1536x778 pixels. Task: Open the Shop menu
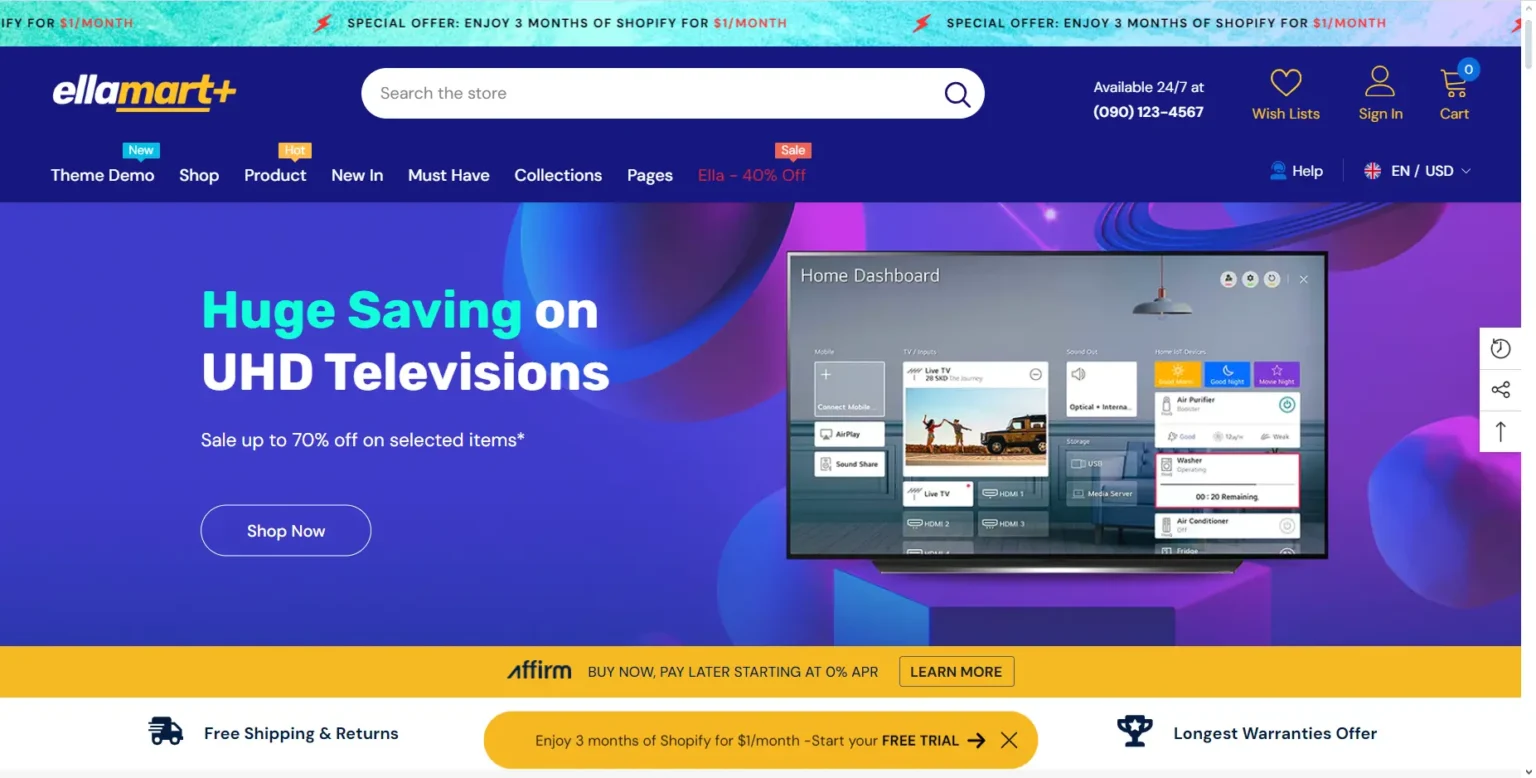point(199,175)
